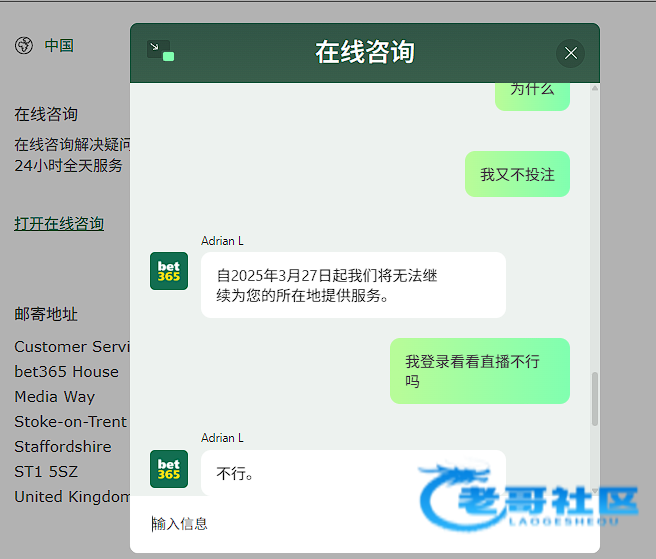The height and width of the screenshot is (559, 656).
Task: Minimize the chat window using the shrink icon
Action: [x=160, y=51]
